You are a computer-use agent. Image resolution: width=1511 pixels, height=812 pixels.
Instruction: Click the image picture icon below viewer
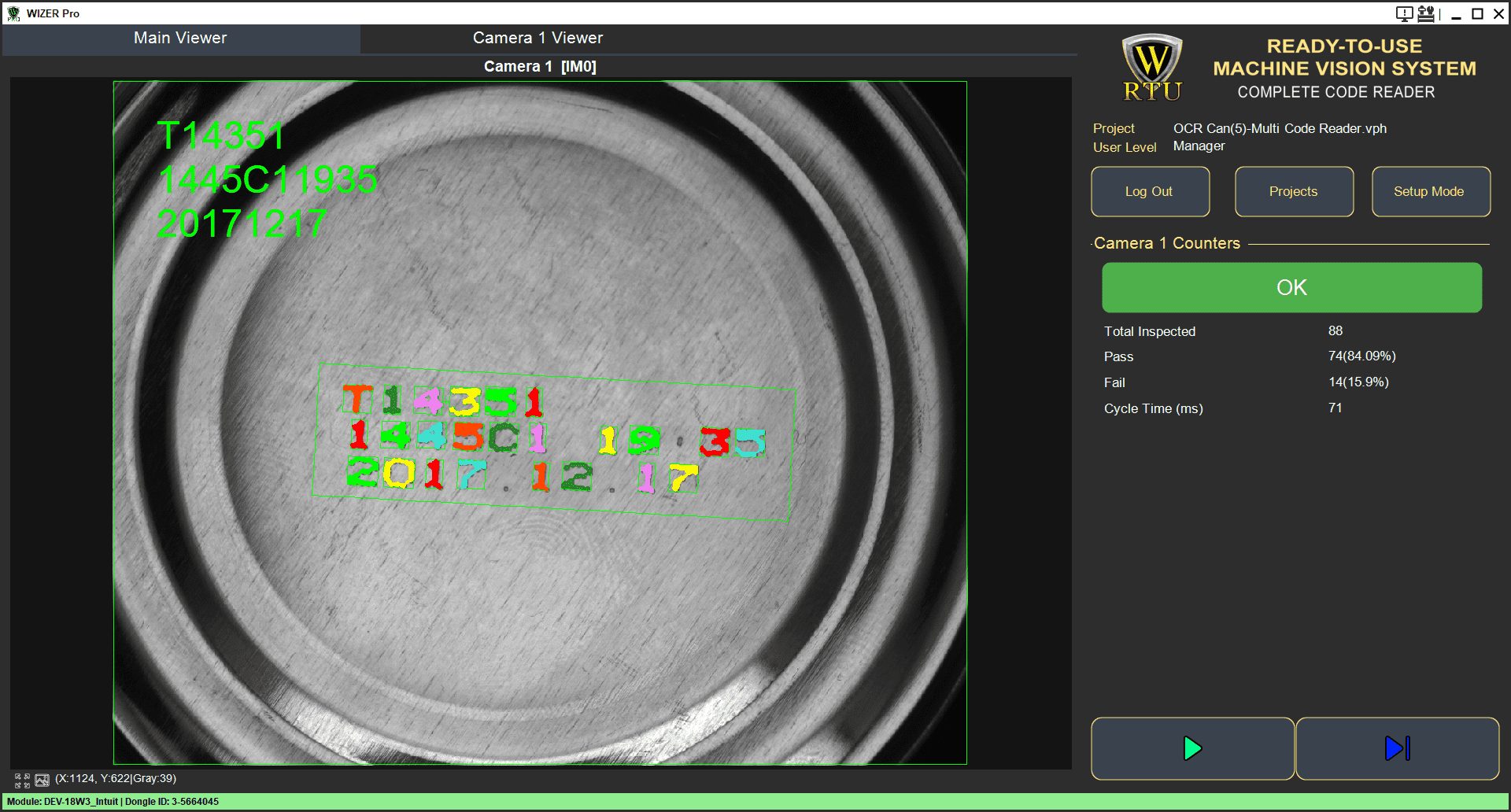42,780
